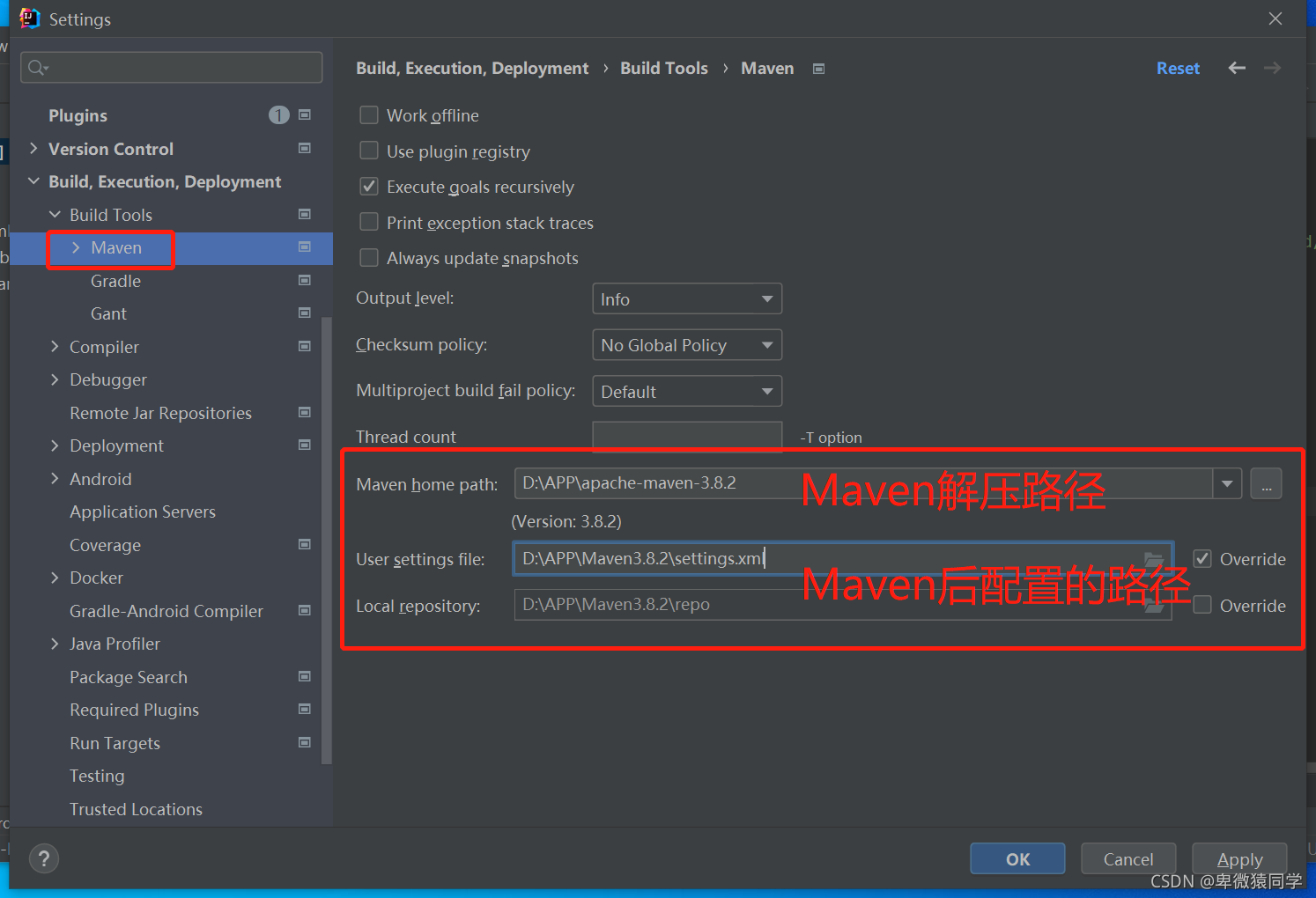Open Trusted Locations settings page
This screenshot has width=1316, height=898.
point(136,809)
